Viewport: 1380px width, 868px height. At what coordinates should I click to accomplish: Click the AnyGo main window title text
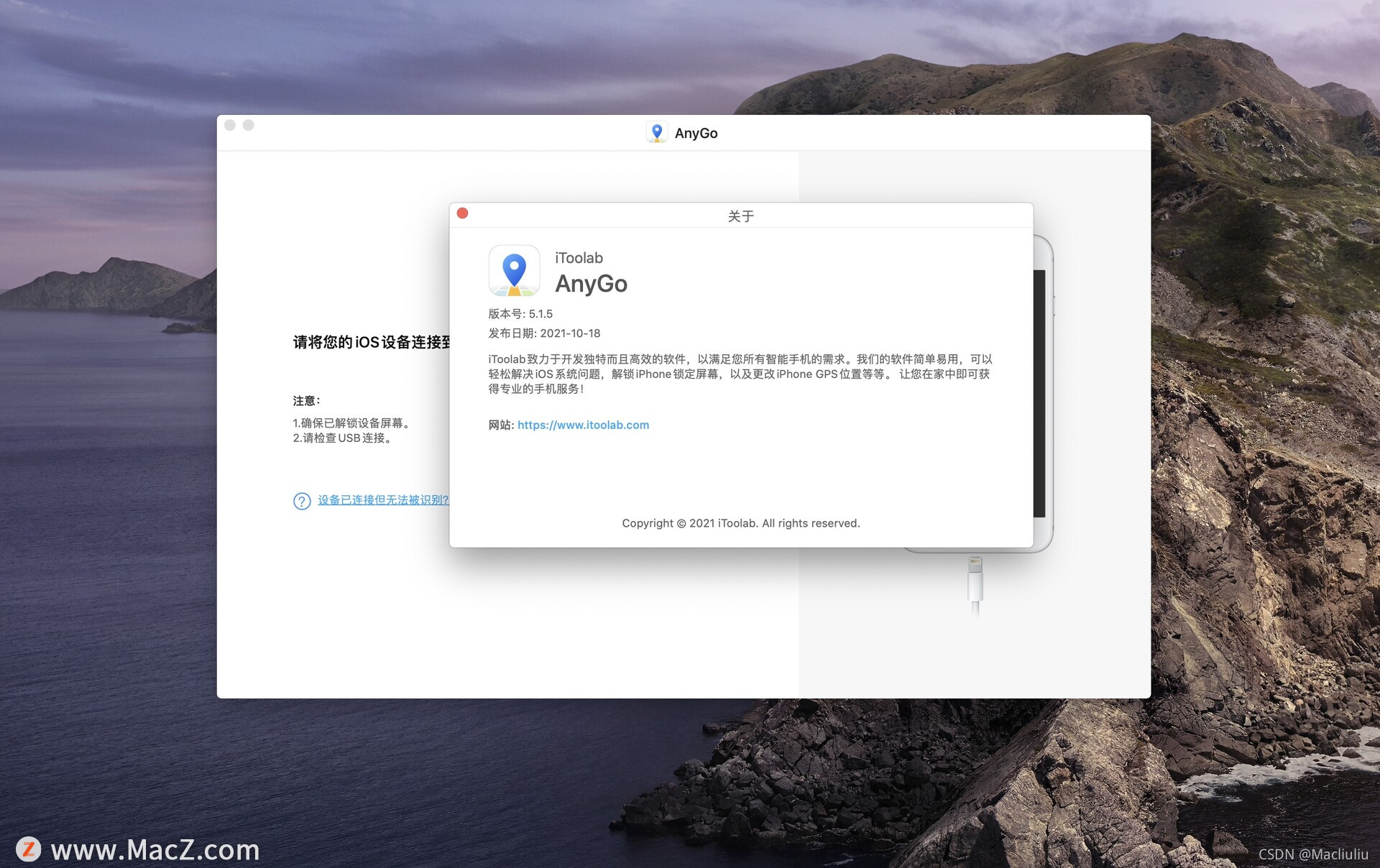696,133
